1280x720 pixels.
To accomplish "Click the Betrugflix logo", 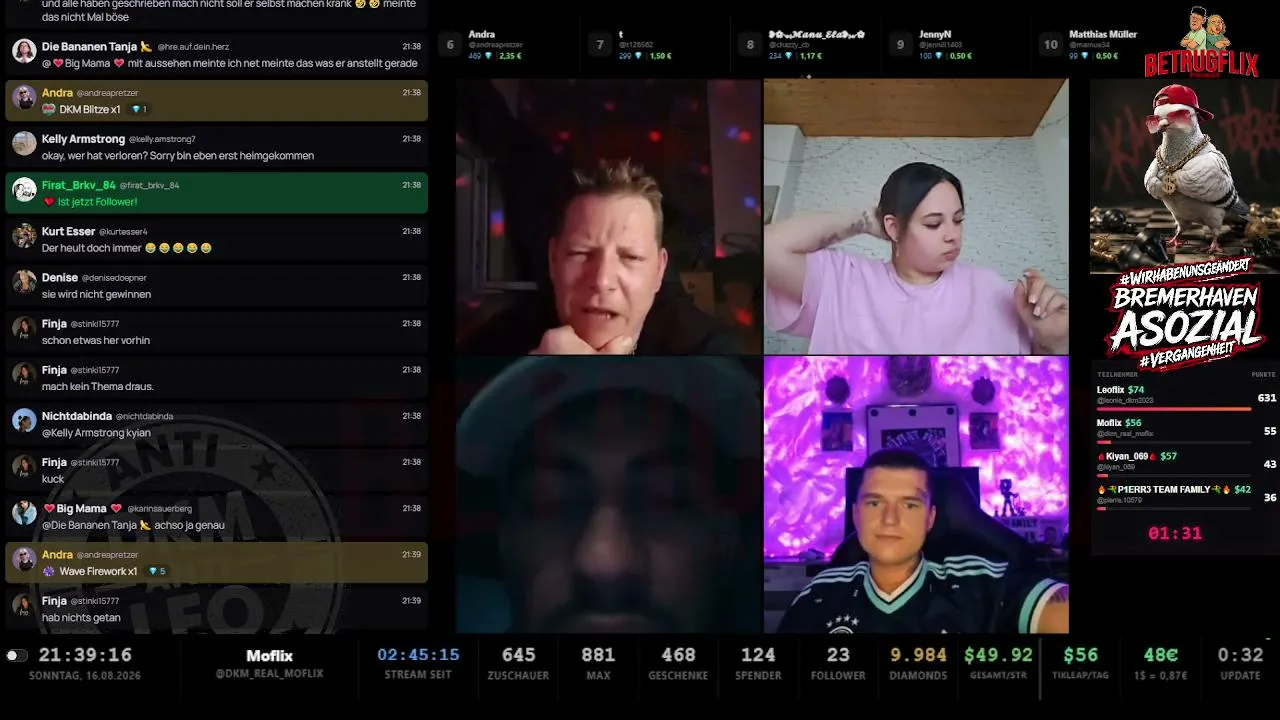I will (1201, 43).
